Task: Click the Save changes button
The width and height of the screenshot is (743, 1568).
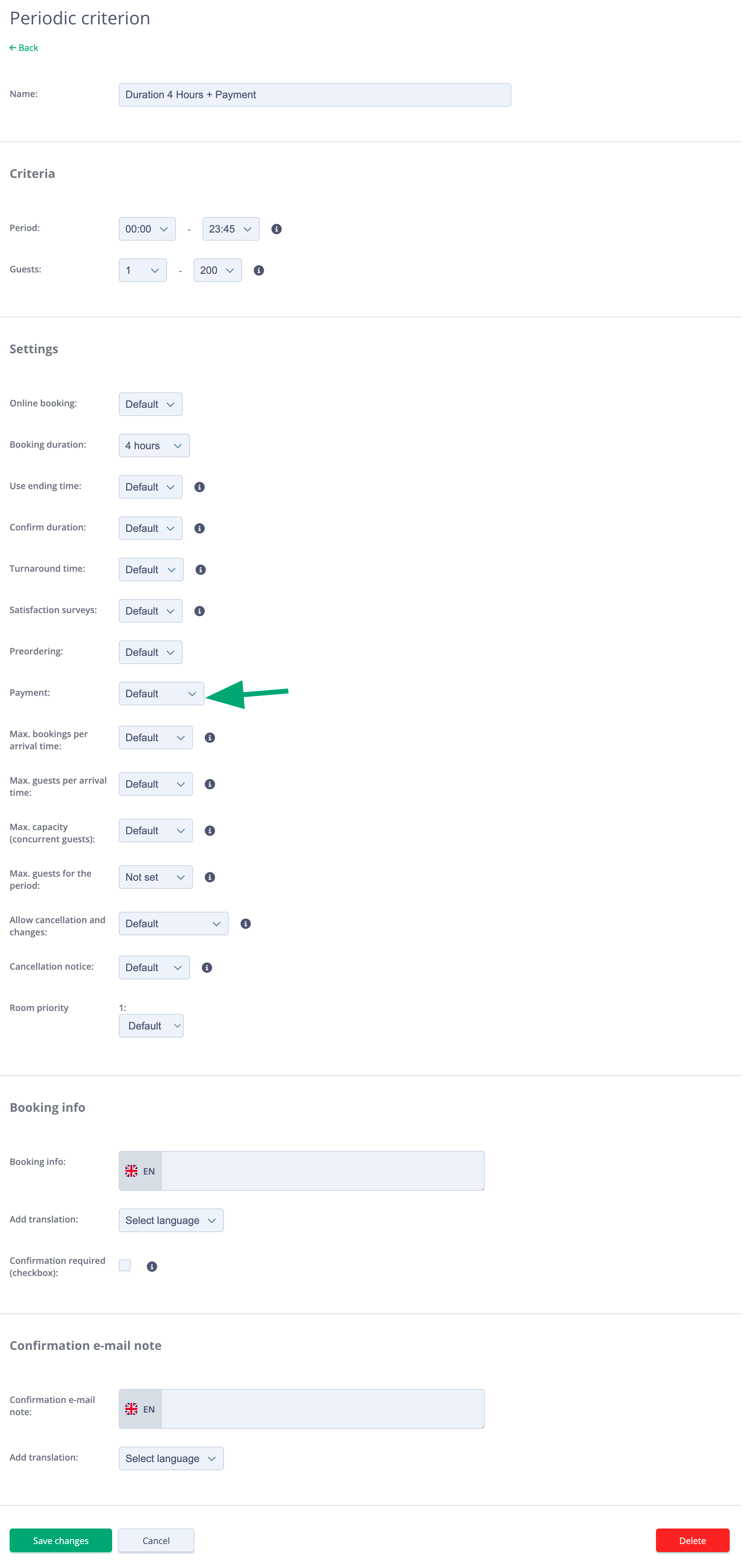Action: pyautogui.click(x=60, y=1541)
